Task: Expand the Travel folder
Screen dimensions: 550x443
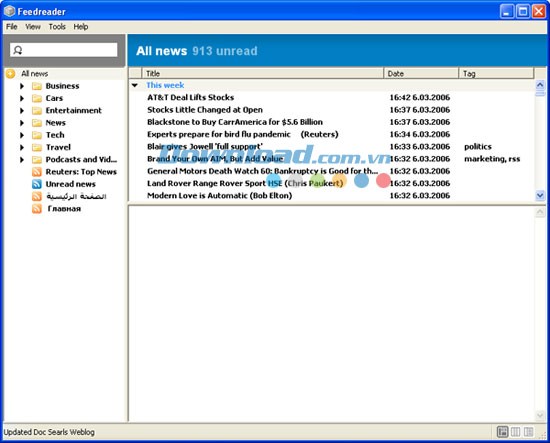Action: click(22, 147)
